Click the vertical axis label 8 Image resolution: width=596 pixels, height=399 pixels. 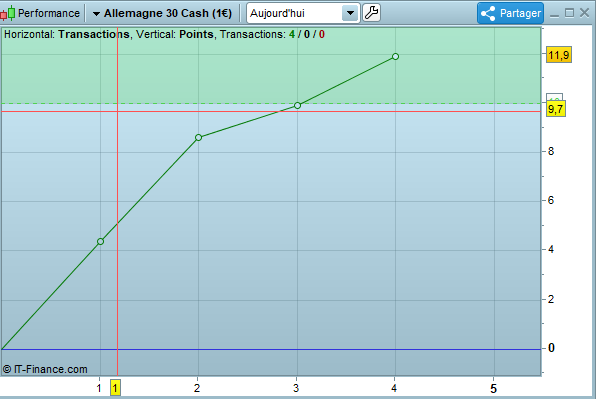pyautogui.click(x=551, y=152)
